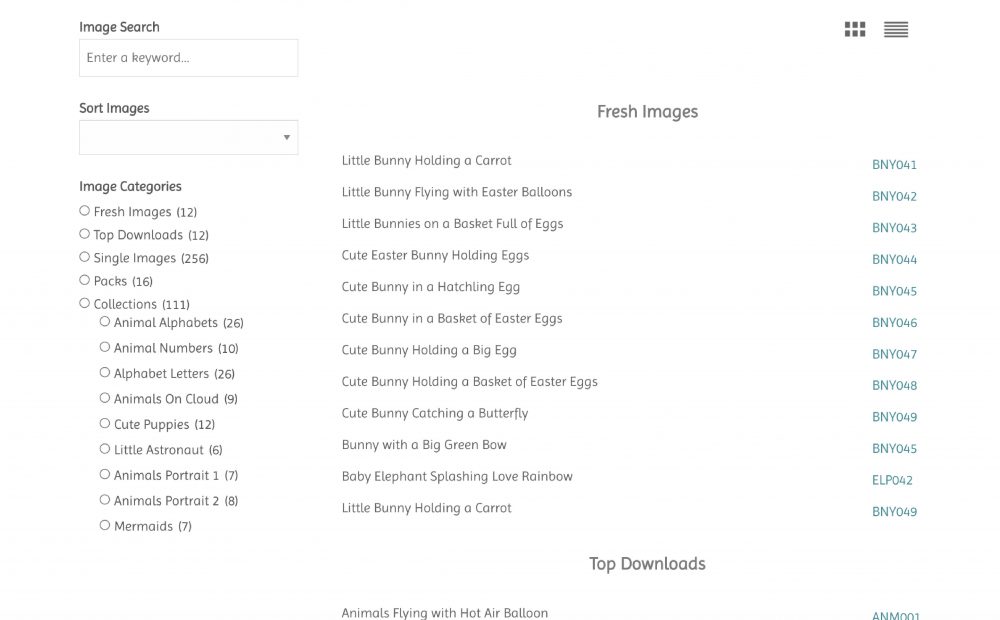Switch to list view icon

point(895,29)
